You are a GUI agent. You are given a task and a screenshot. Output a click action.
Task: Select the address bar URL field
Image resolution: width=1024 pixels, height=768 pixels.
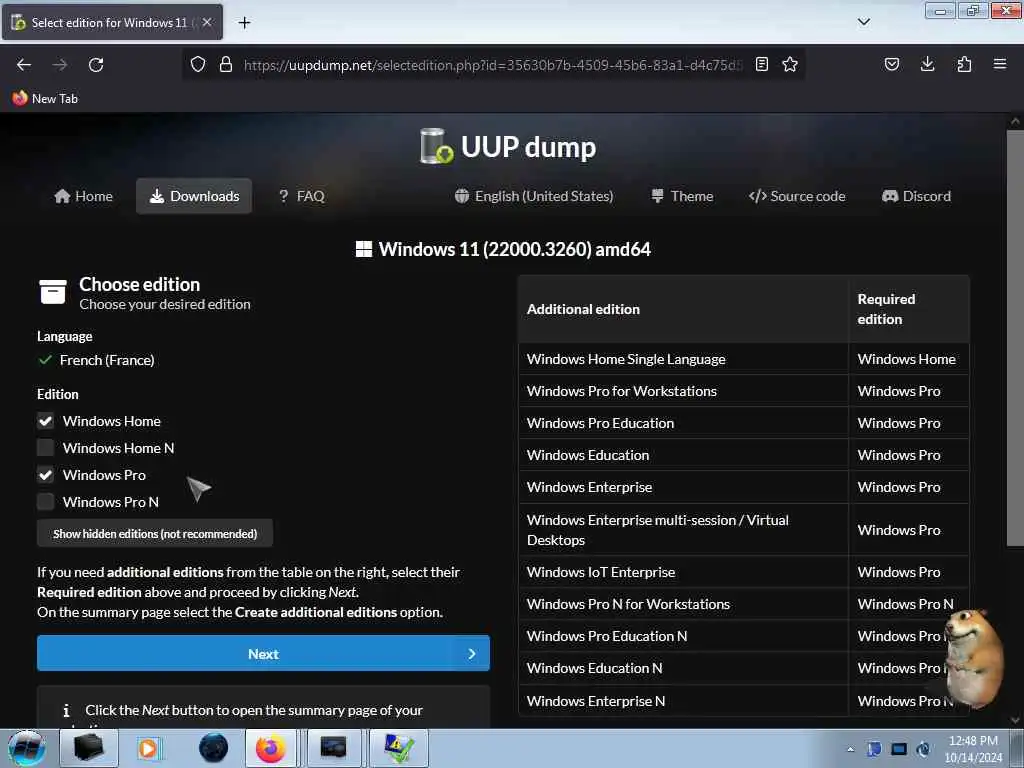click(x=493, y=65)
